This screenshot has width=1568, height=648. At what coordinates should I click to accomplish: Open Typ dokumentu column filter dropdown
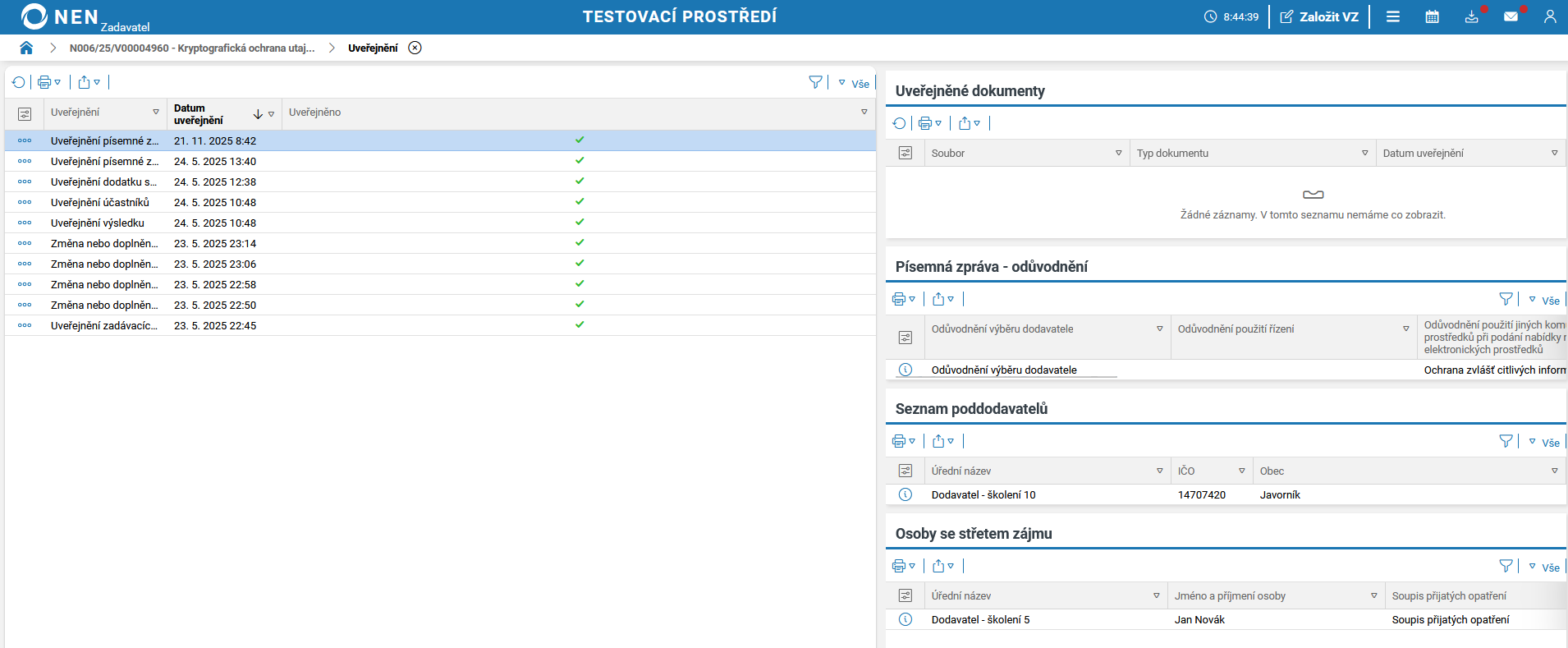pos(1364,153)
